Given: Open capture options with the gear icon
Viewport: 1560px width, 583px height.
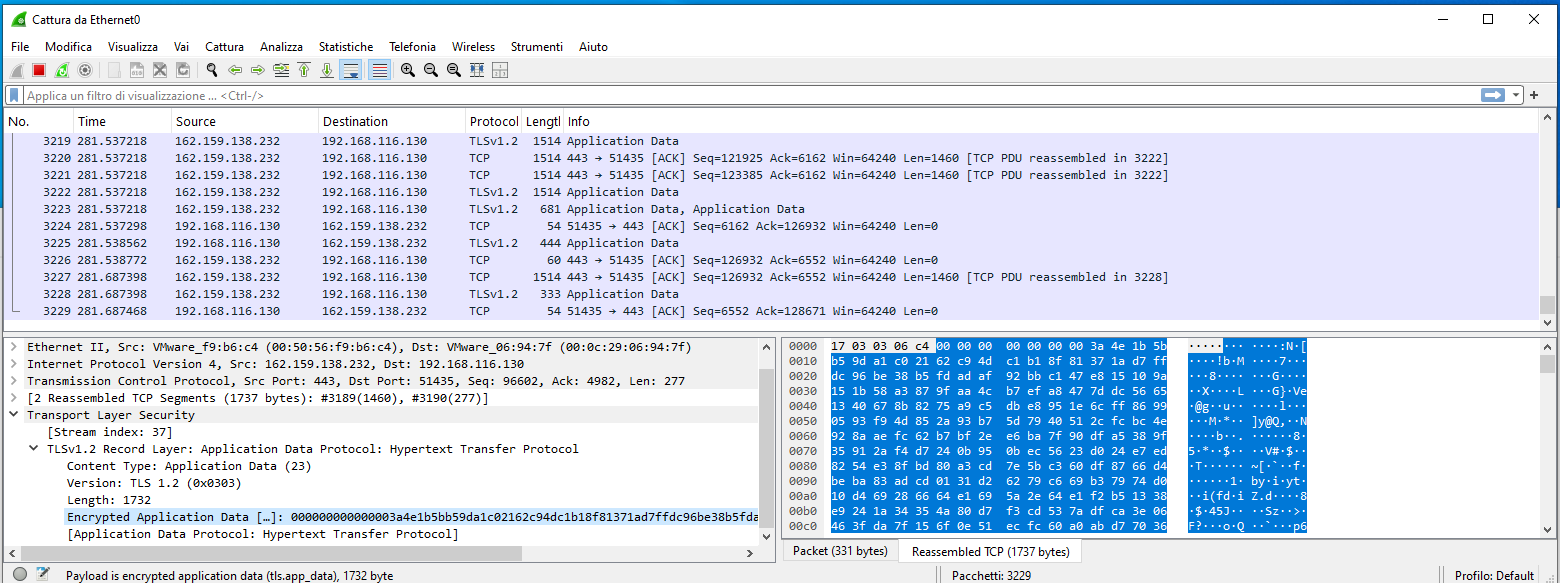Looking at the screenshot, I should tap(85, 70).
